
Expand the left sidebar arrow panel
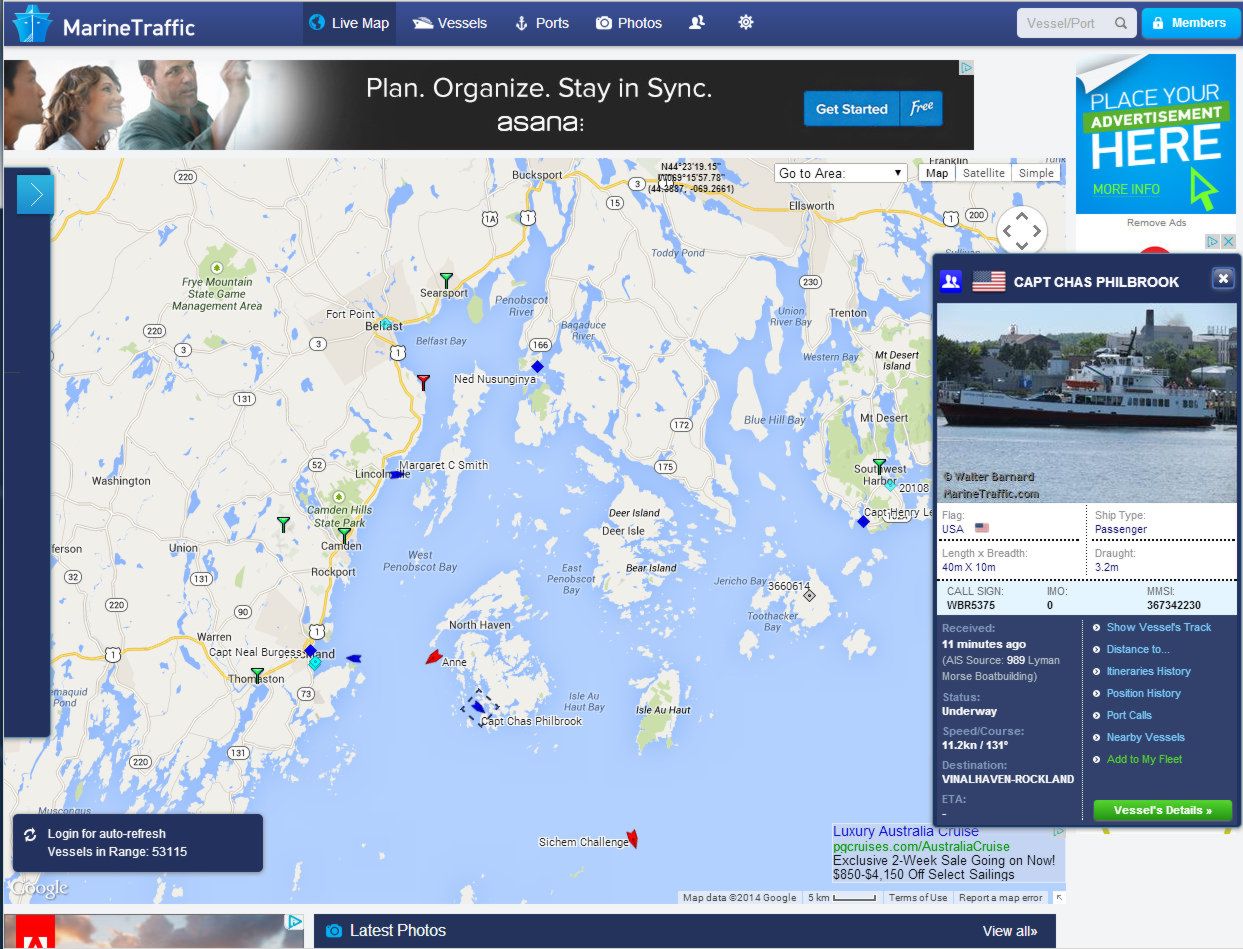35,194
